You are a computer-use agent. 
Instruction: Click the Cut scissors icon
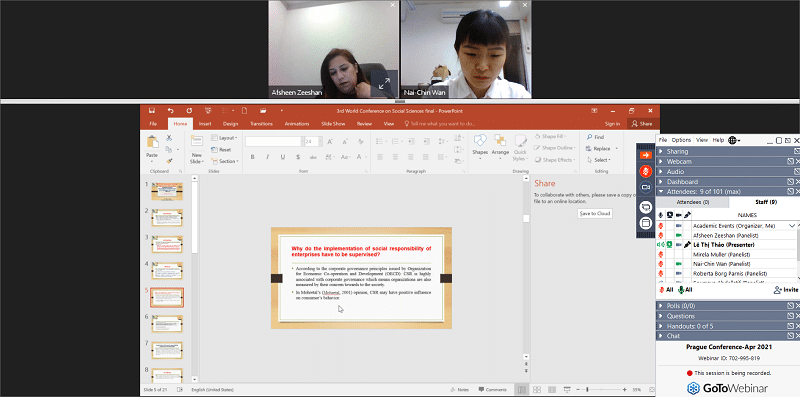[169, 138]
